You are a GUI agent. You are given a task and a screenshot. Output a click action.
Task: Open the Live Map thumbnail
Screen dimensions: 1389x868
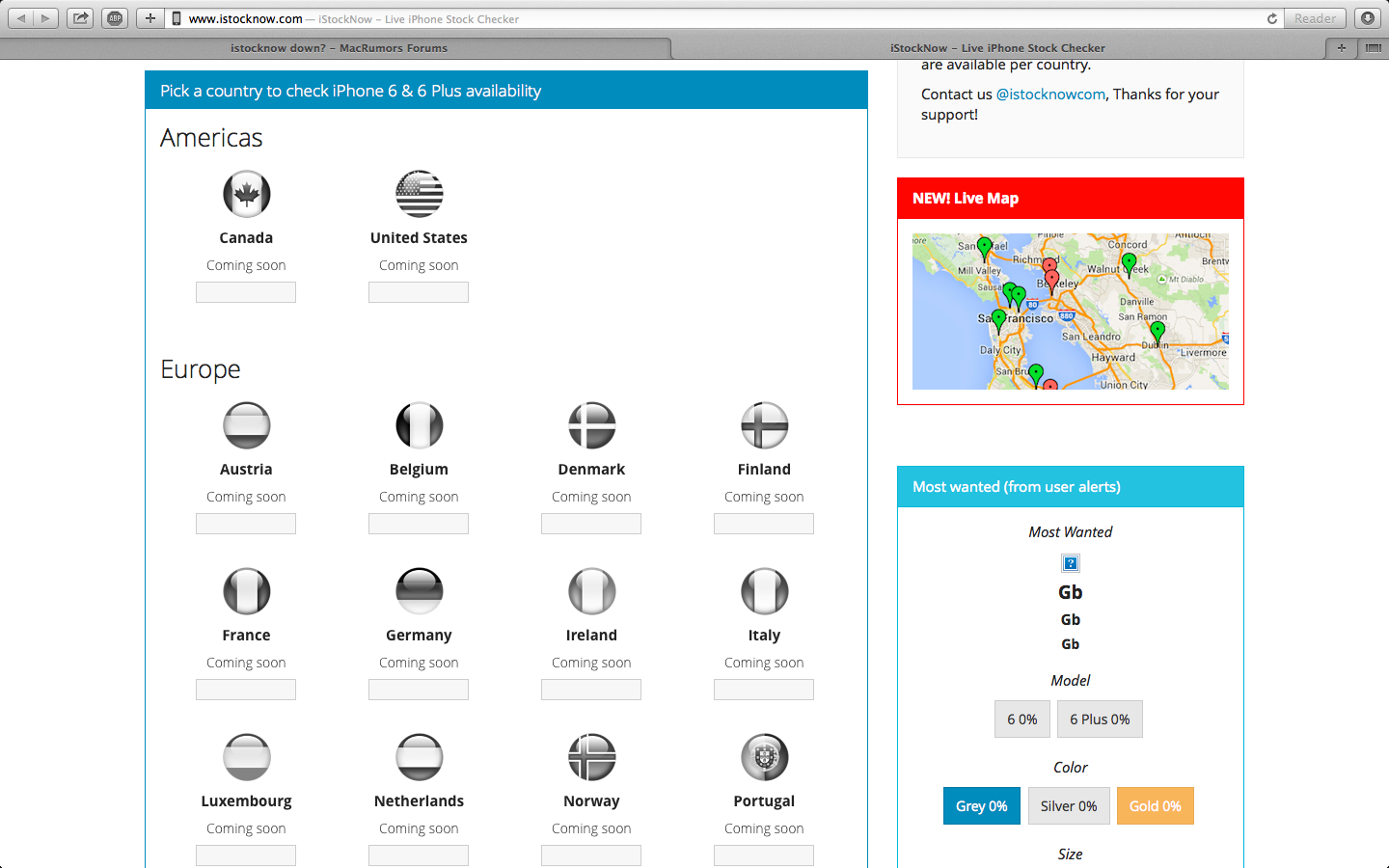pyautogui.click(x=1071, y=312)
